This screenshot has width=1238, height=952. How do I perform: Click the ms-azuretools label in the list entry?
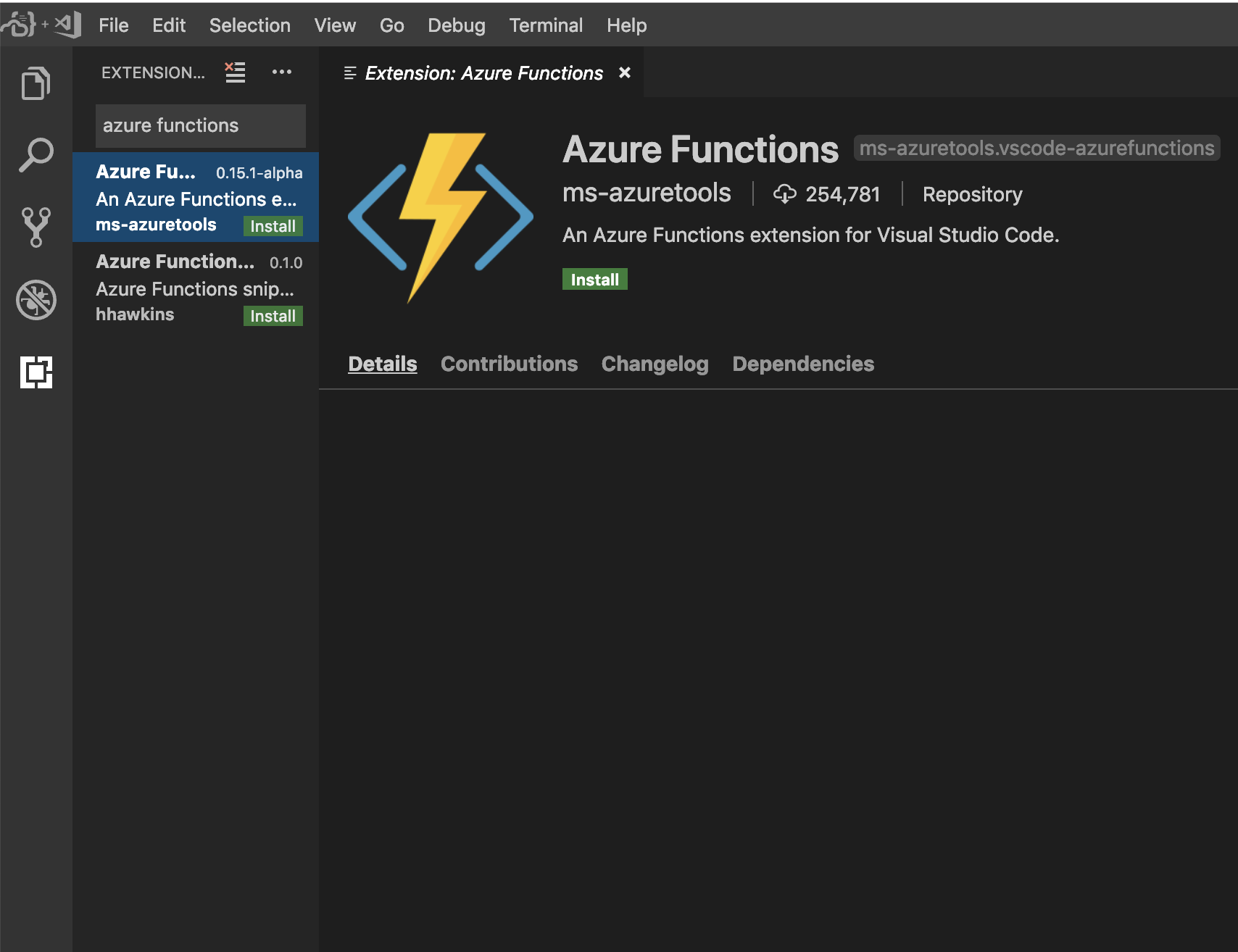(156, 225)
